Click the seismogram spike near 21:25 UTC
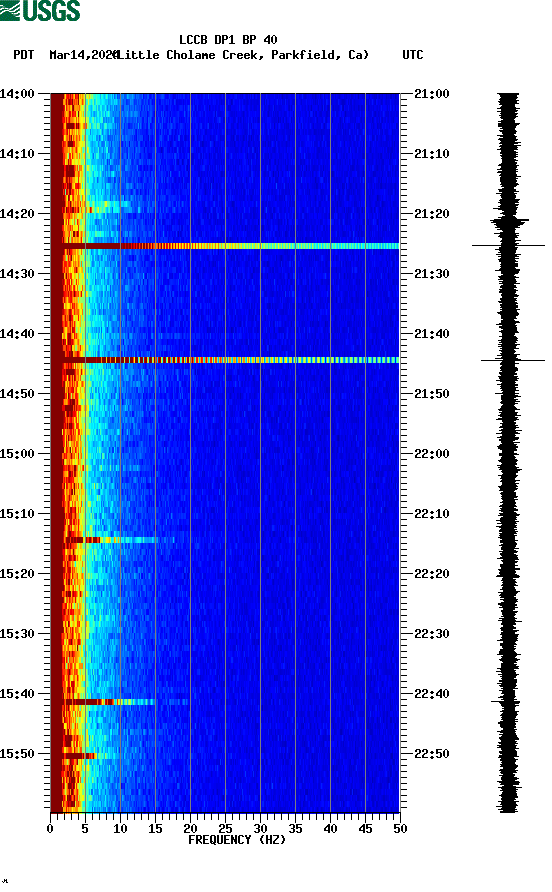This screenshot has width=552, height=892. [508, 245]
